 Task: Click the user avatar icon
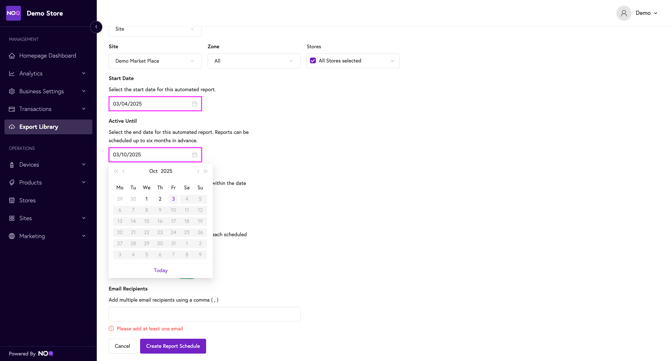(623, 13)
